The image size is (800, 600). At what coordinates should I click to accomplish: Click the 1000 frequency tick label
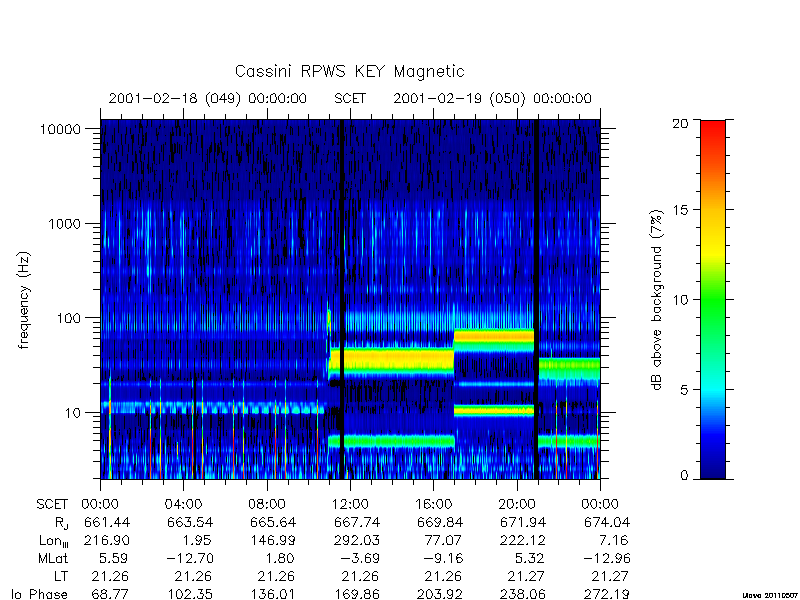point(64,224)
